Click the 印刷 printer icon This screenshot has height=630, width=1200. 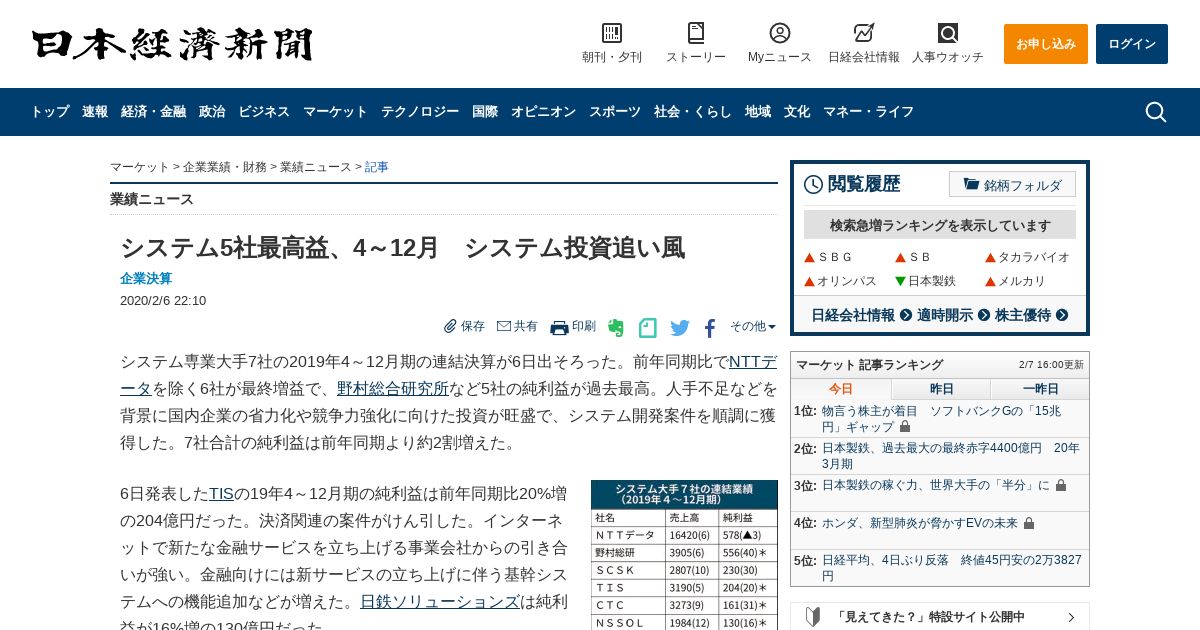click(x=559, y=327)
